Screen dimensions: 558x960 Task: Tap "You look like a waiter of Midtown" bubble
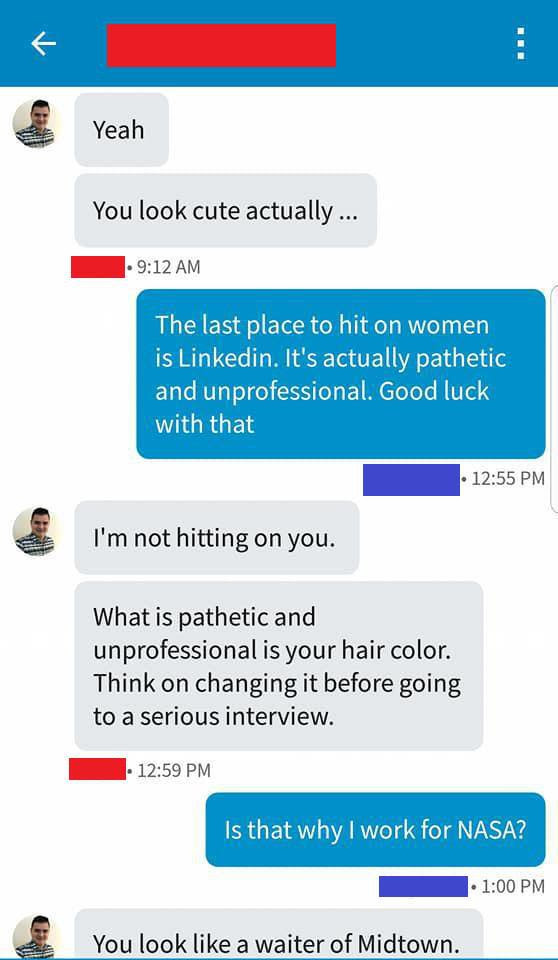pyautogui.click(x=279, y=934)
